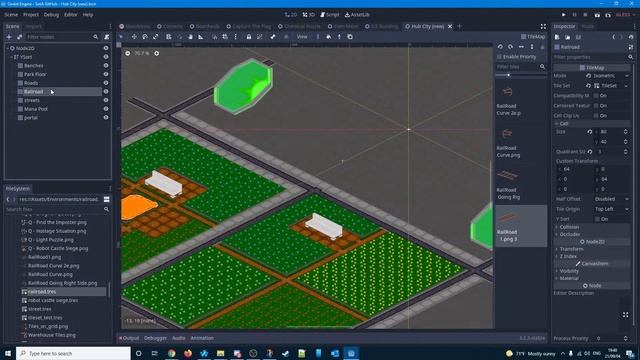Screen dimensions: 640x360
Task: Toggle visibility of portal node
Action: [106, 118]
